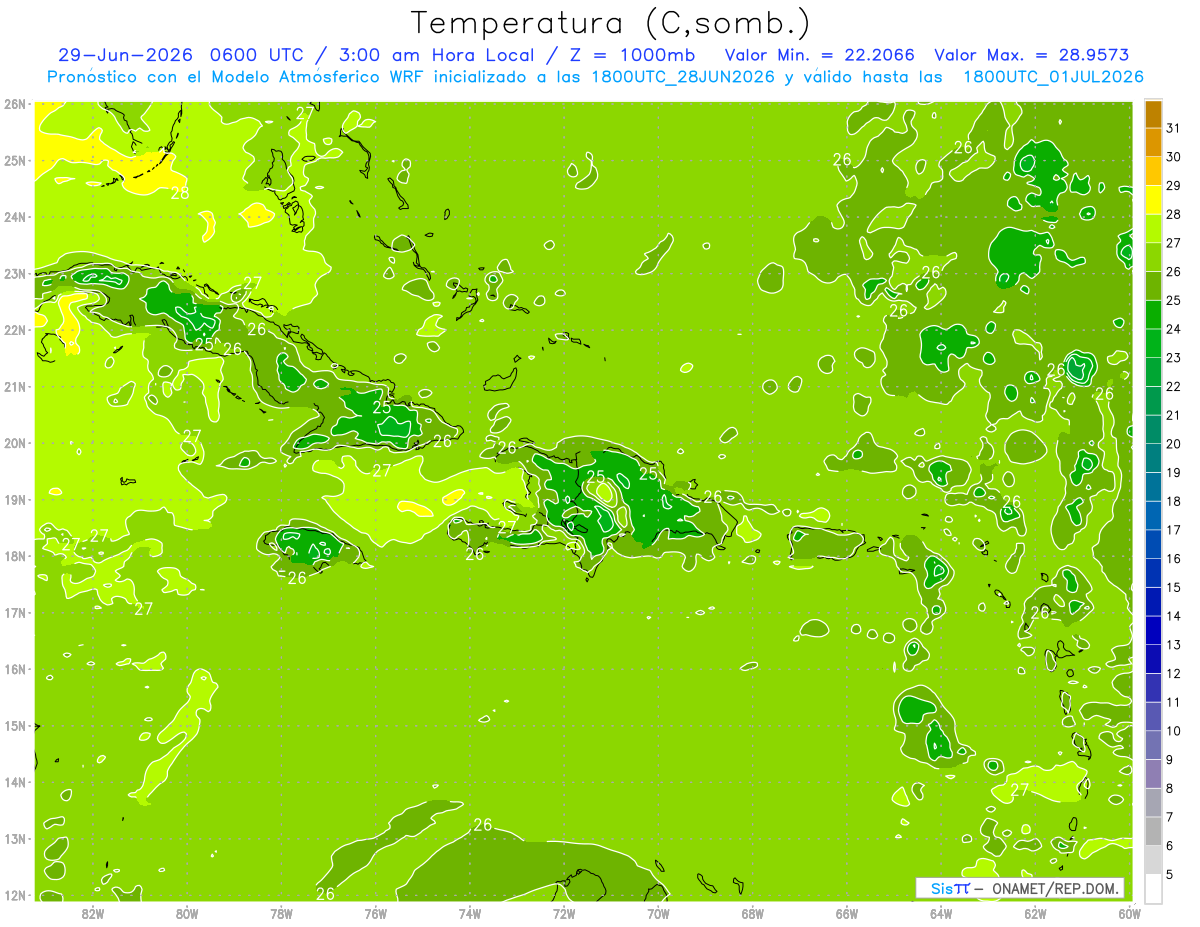Click the longitude label "68W"

753,913
